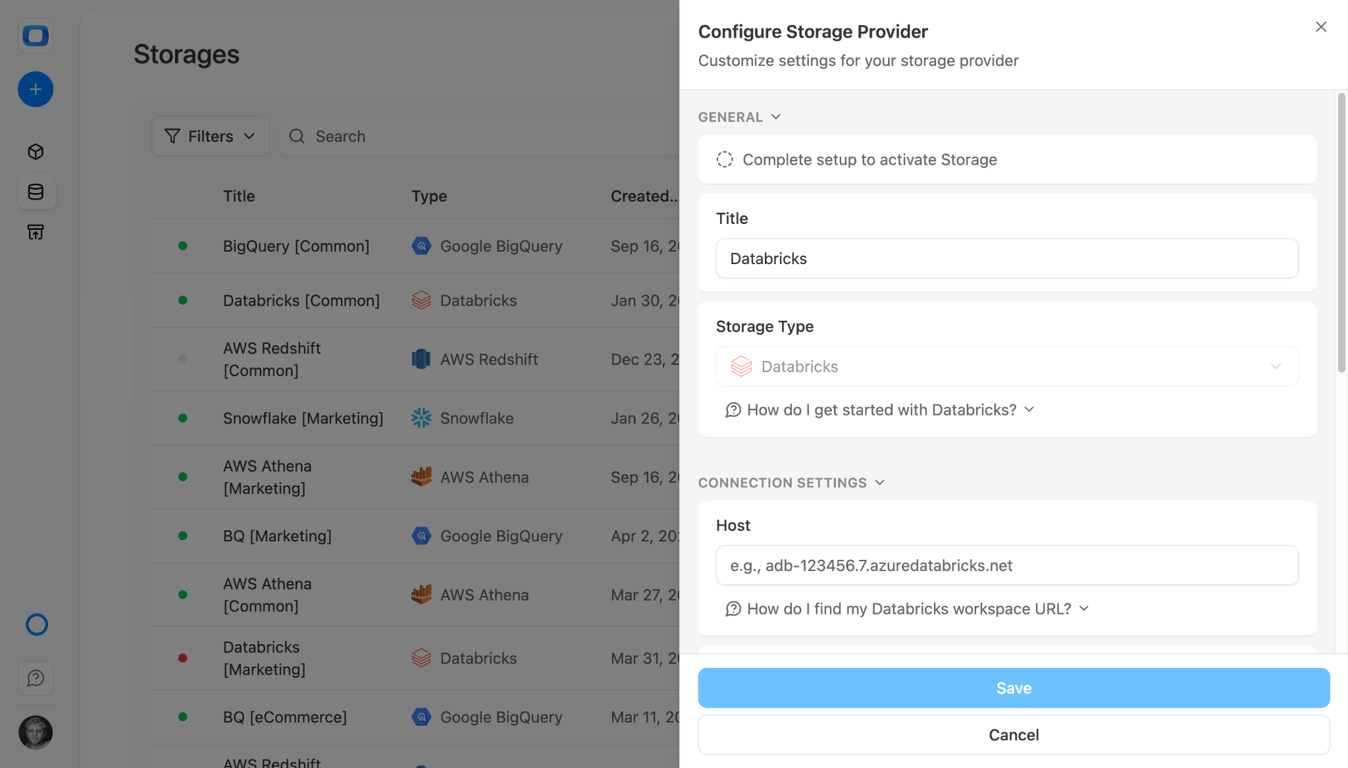Click the AWS Redshift icon in Redshift row

[x=421, y=359]
